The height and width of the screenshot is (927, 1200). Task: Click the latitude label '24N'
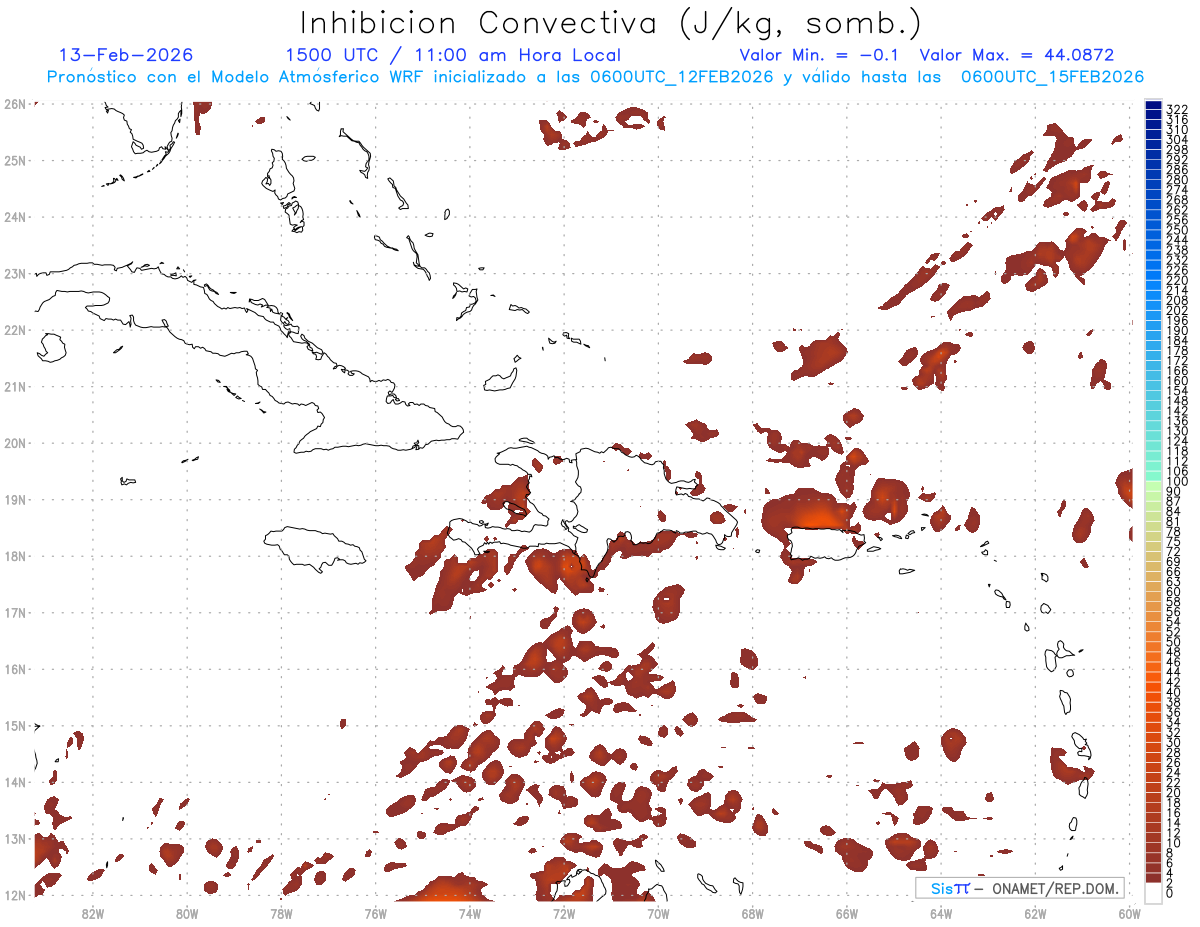pos(14,217)
